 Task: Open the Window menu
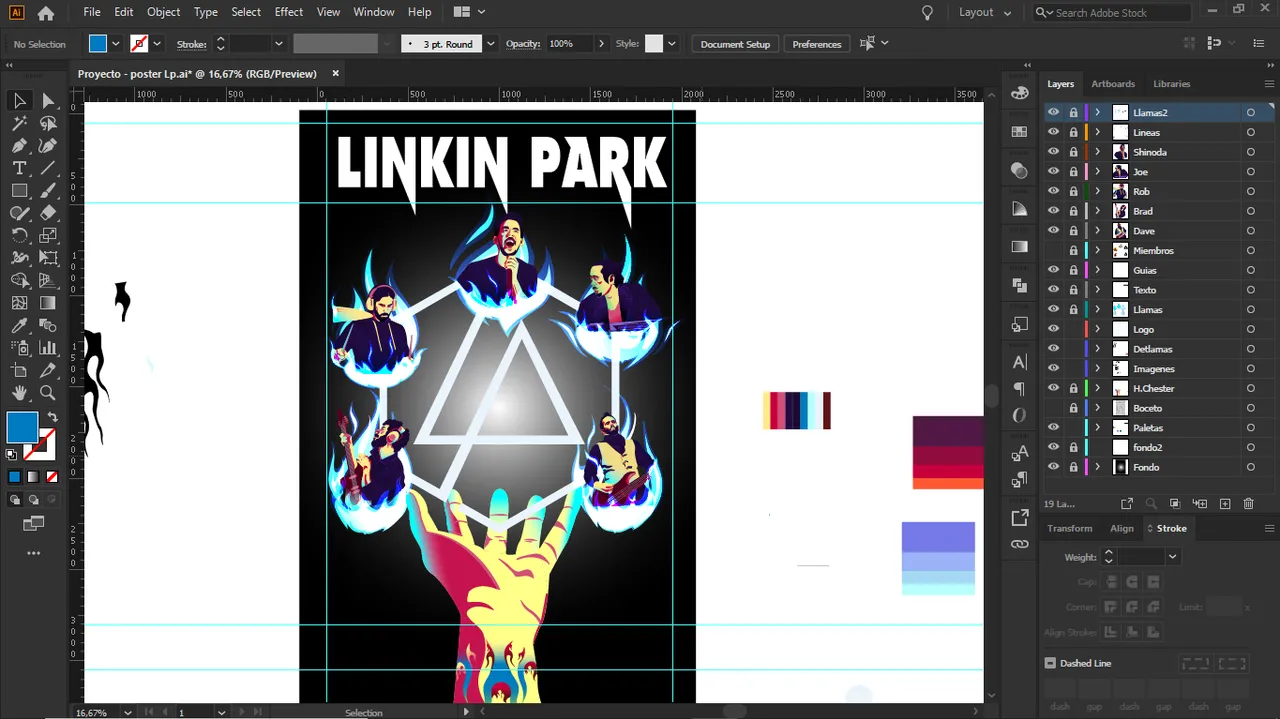374,12
